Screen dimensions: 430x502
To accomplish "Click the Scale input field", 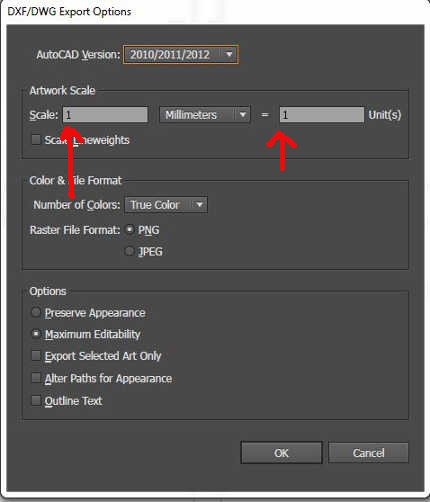I will click(x=105, y=115).
